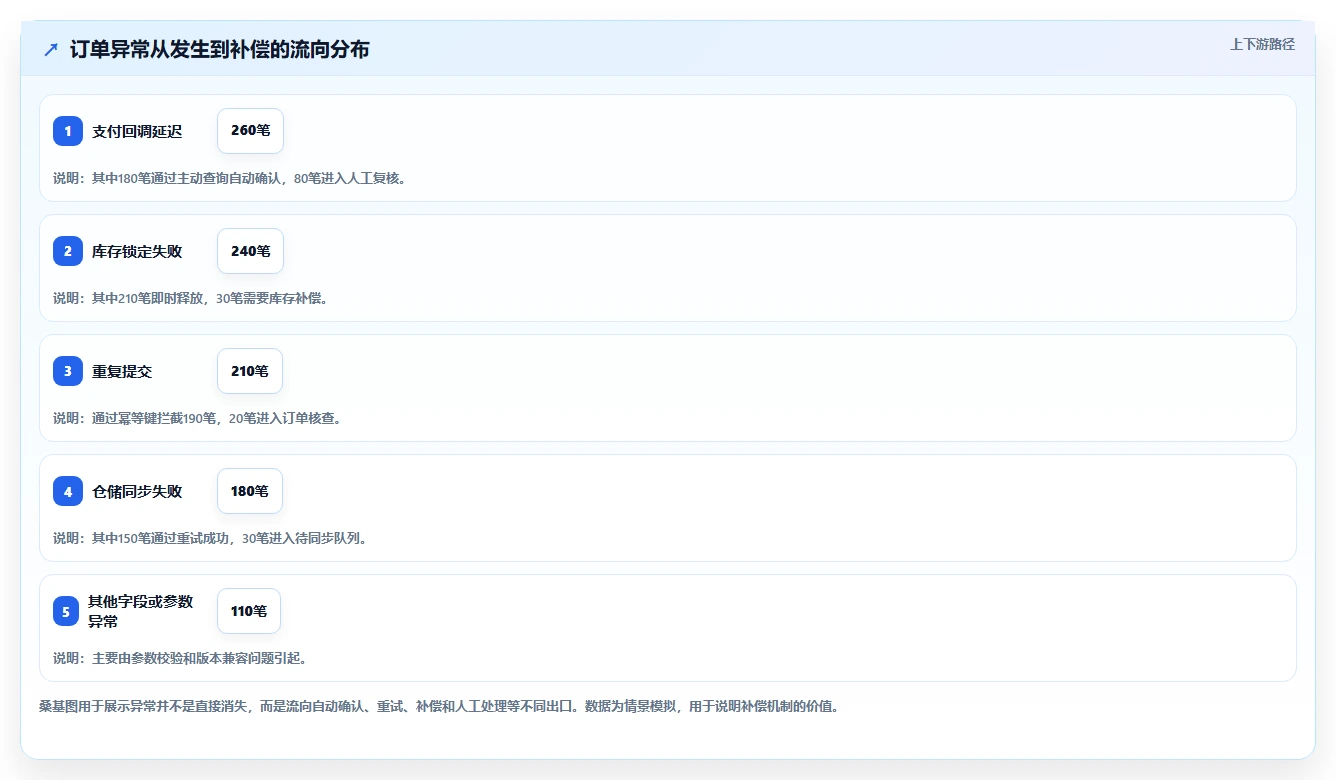The width and height of the screenshot is (1336, 780).
Task: Click the 240笔 value chip
Action: (x=250, y=251)
